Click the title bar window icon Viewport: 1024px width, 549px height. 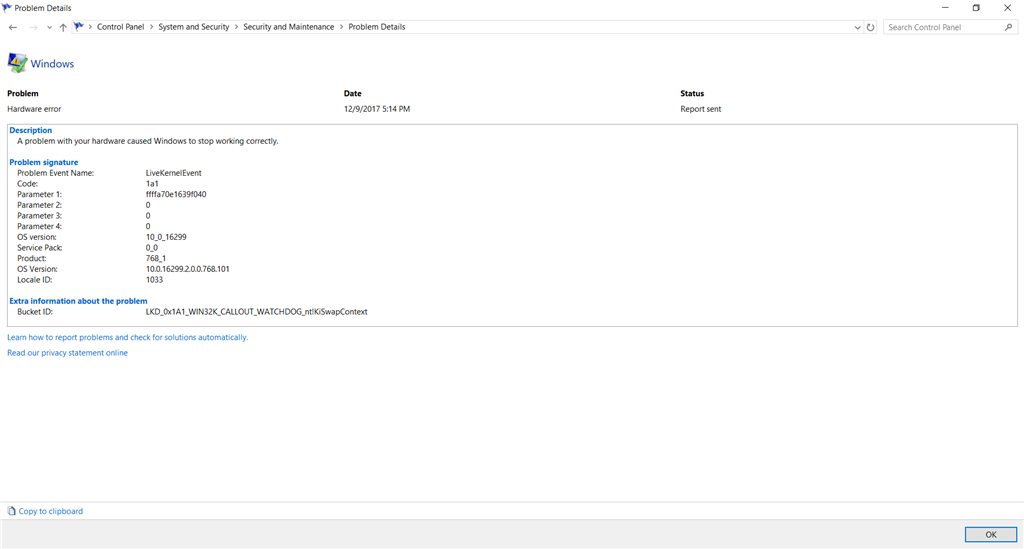tap(7, 8)
